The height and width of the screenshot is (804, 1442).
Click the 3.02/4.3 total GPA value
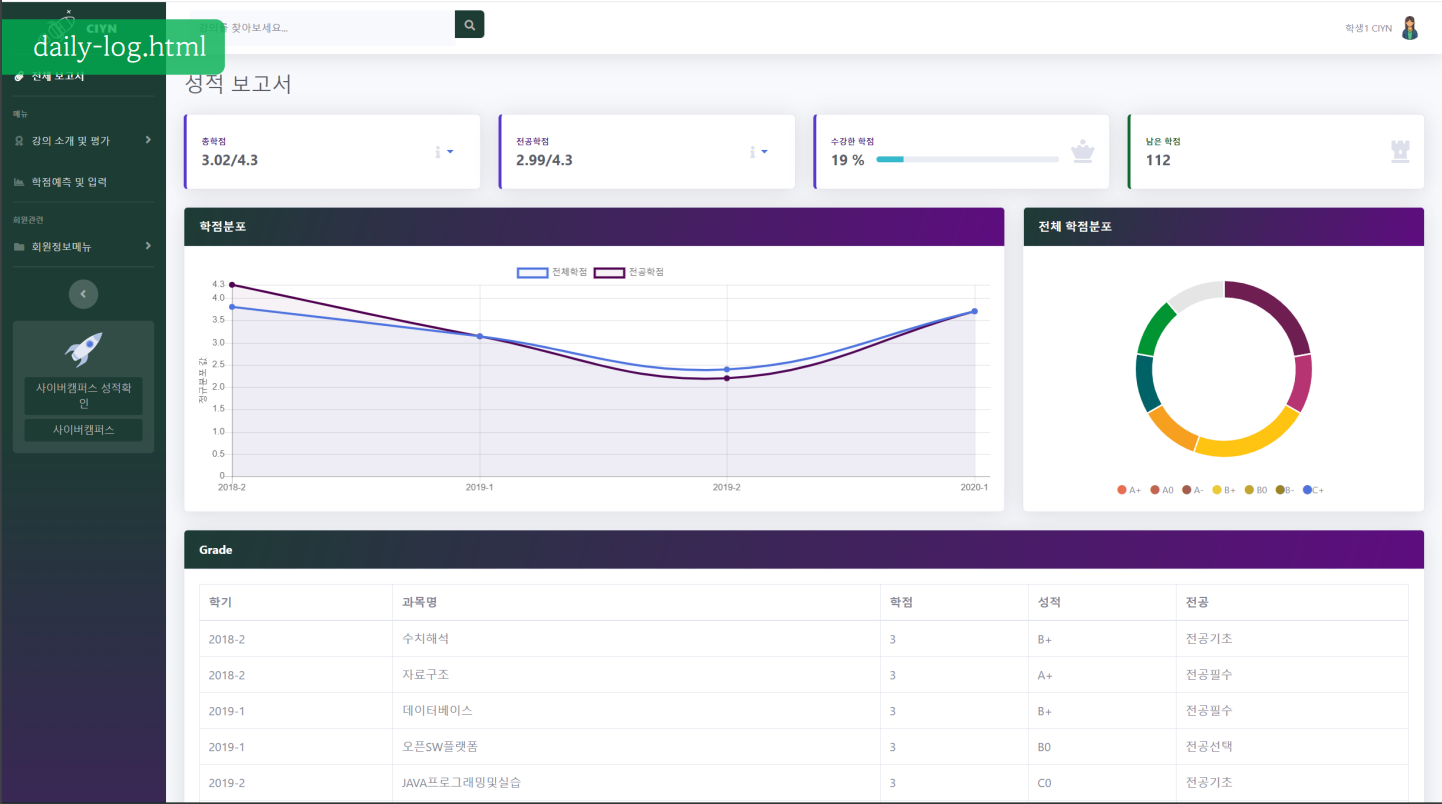[x=230, y=160]
